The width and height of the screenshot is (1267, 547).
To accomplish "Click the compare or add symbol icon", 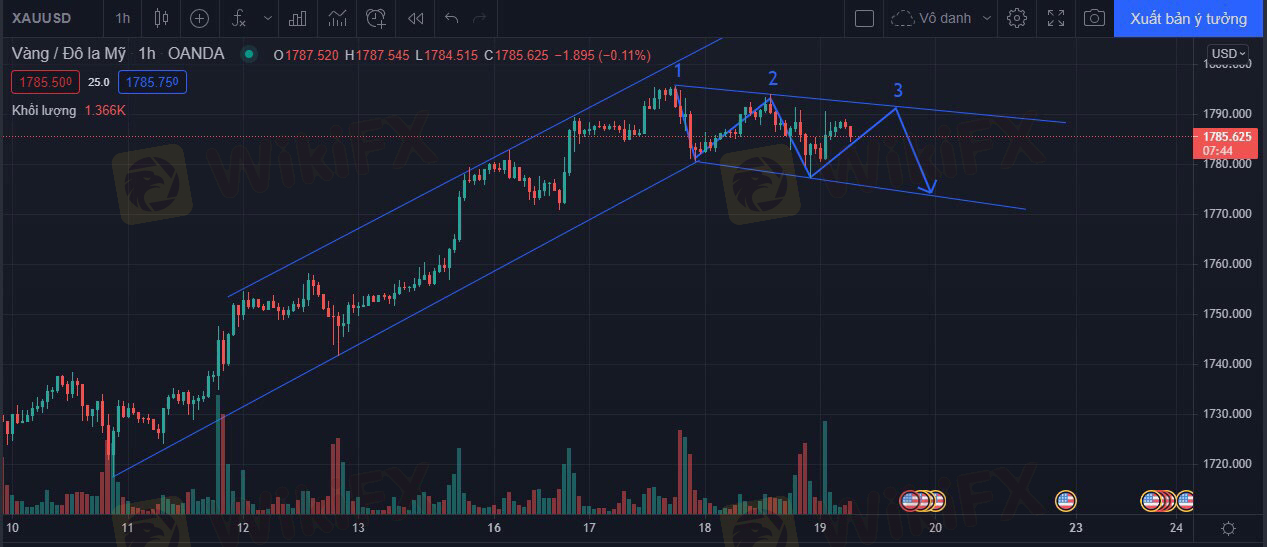I will pos(199,18).
